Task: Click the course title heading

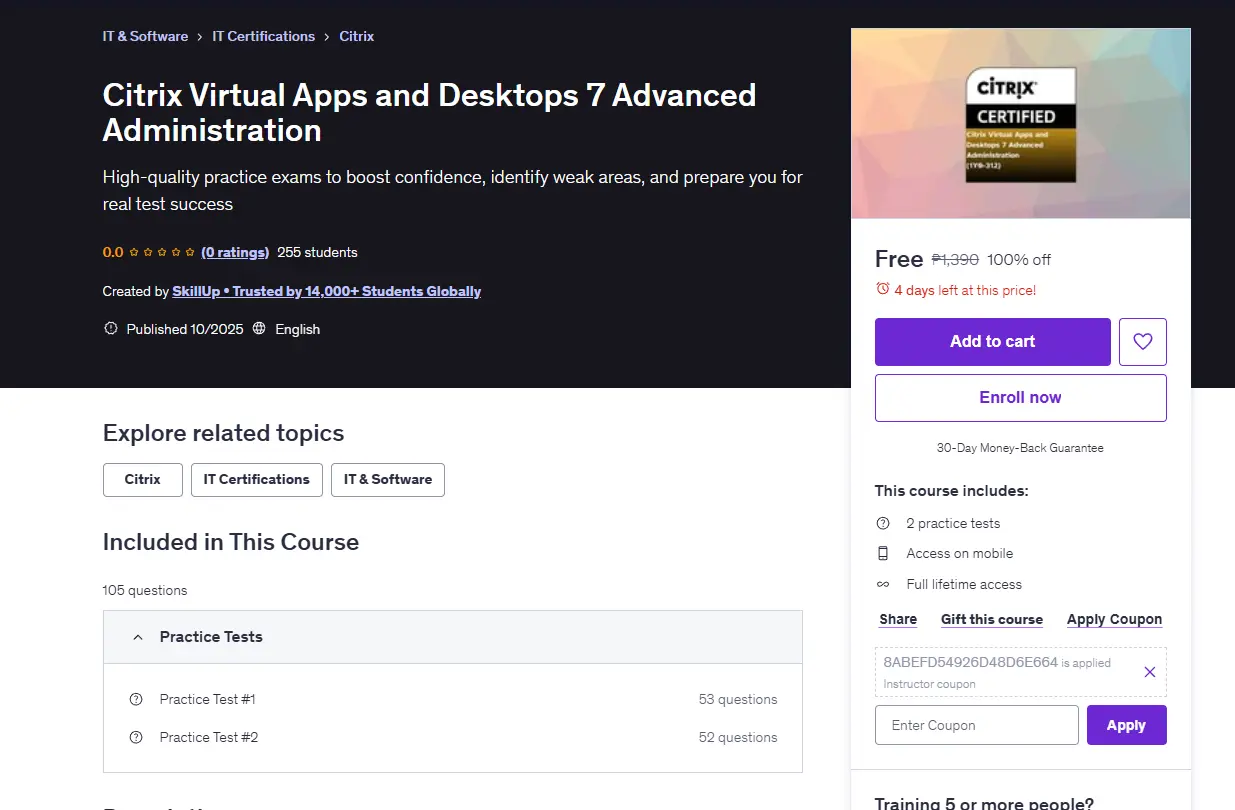Action: (x=429, y=112)
